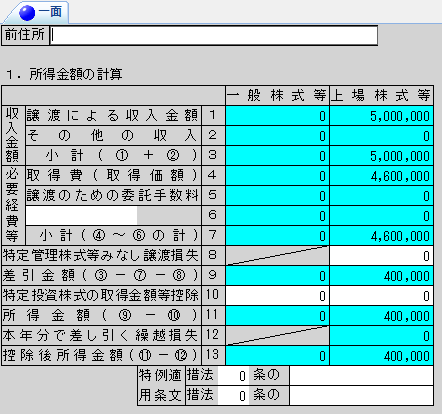Image resolution: width=442 pixels, height=414 pixels.
Task: Click the 上場株式等 column header
Action: [x=381, y=96]
